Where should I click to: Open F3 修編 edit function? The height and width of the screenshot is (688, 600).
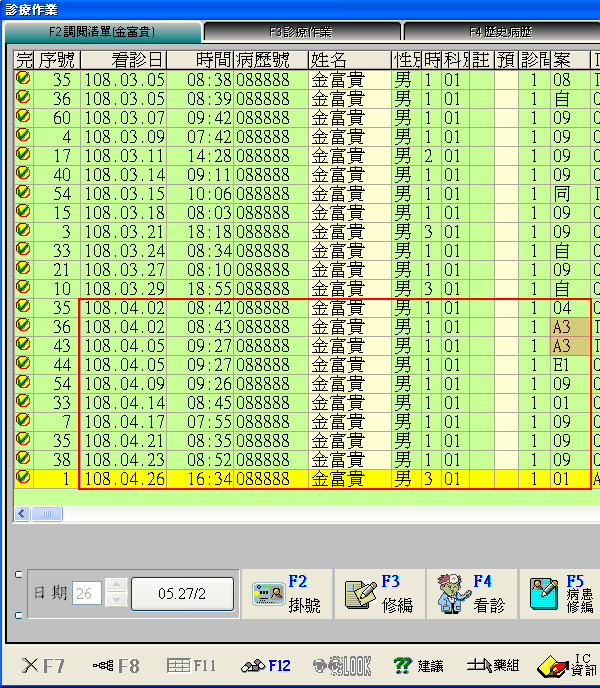(378, 593)
